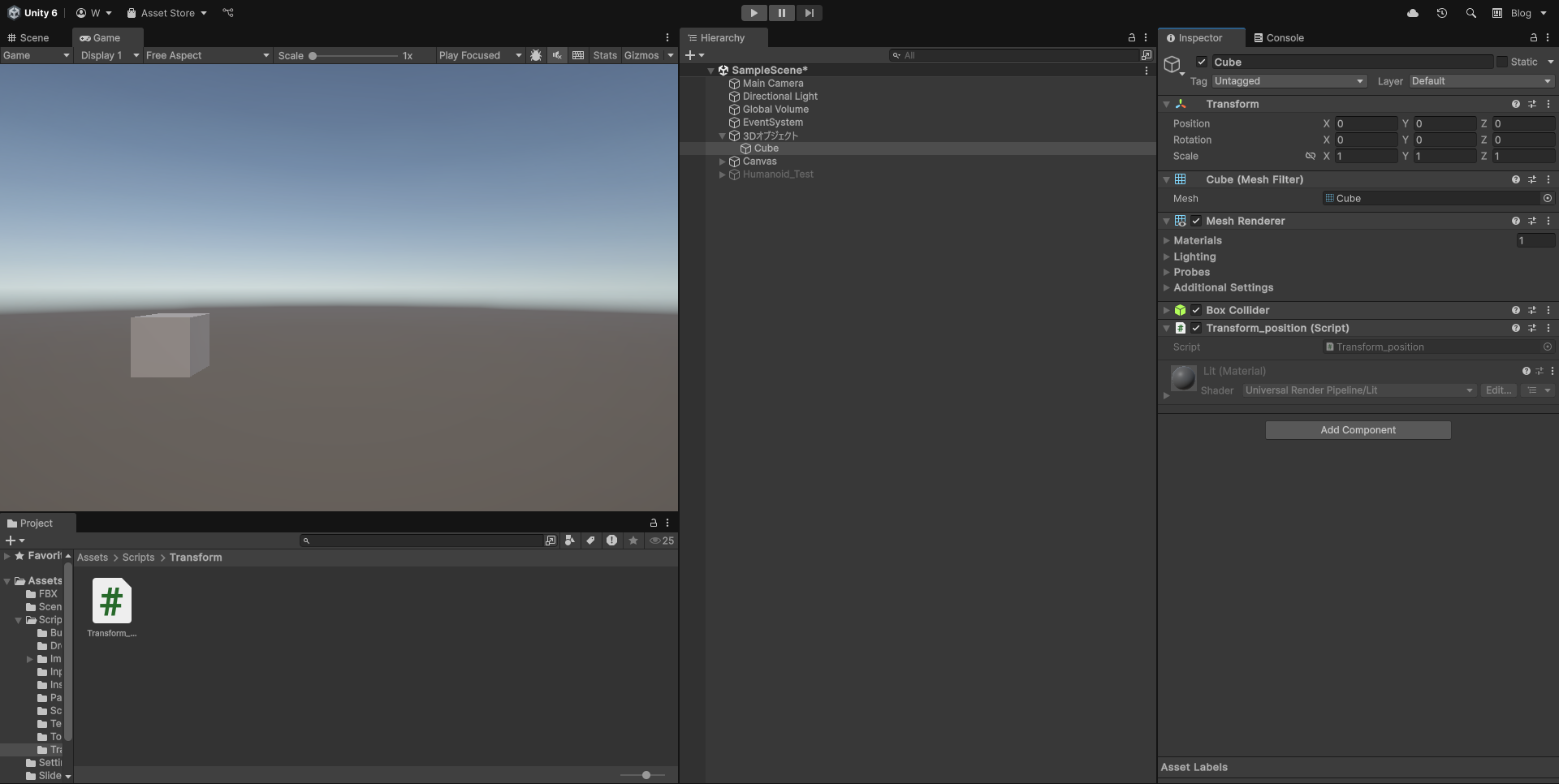Image resolution: width=1559 pixels, height=784 pixels.
Task: Click the Mesh Renderer preset icon
Action: (x=1533, y=221)
